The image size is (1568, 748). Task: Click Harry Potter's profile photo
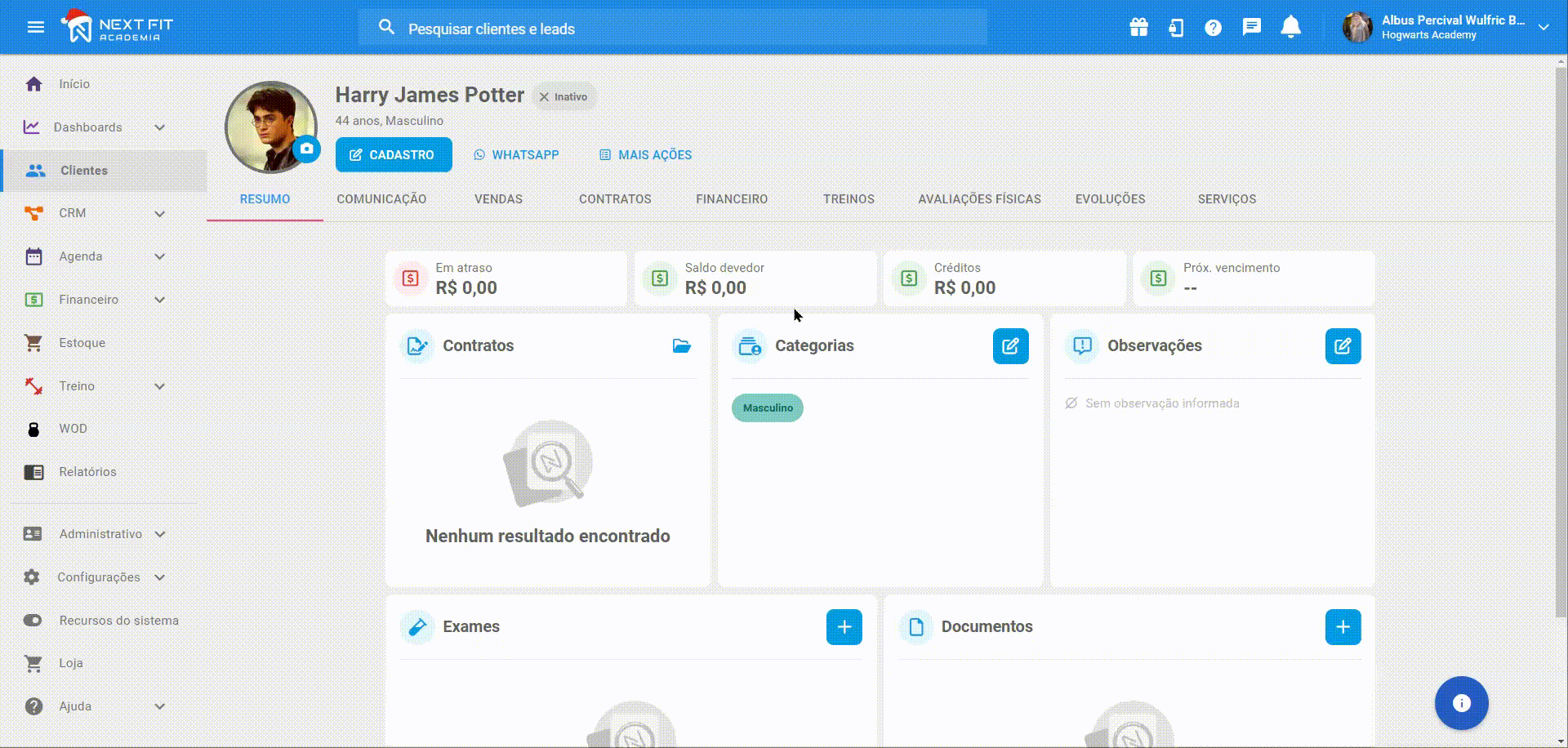[269, 127]
